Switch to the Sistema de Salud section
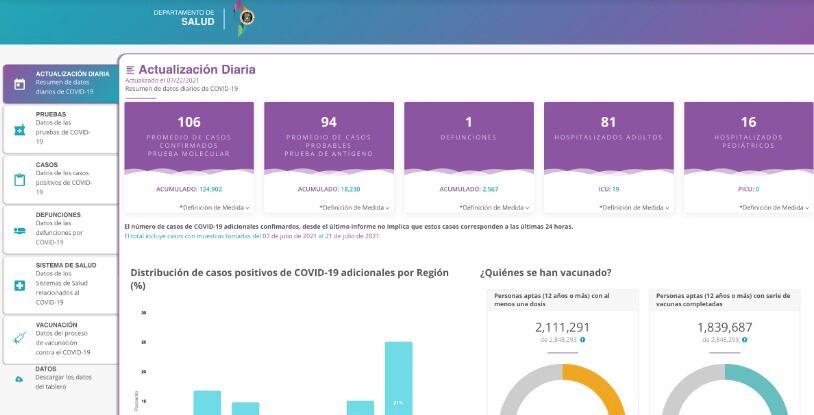 click(59, 282)
